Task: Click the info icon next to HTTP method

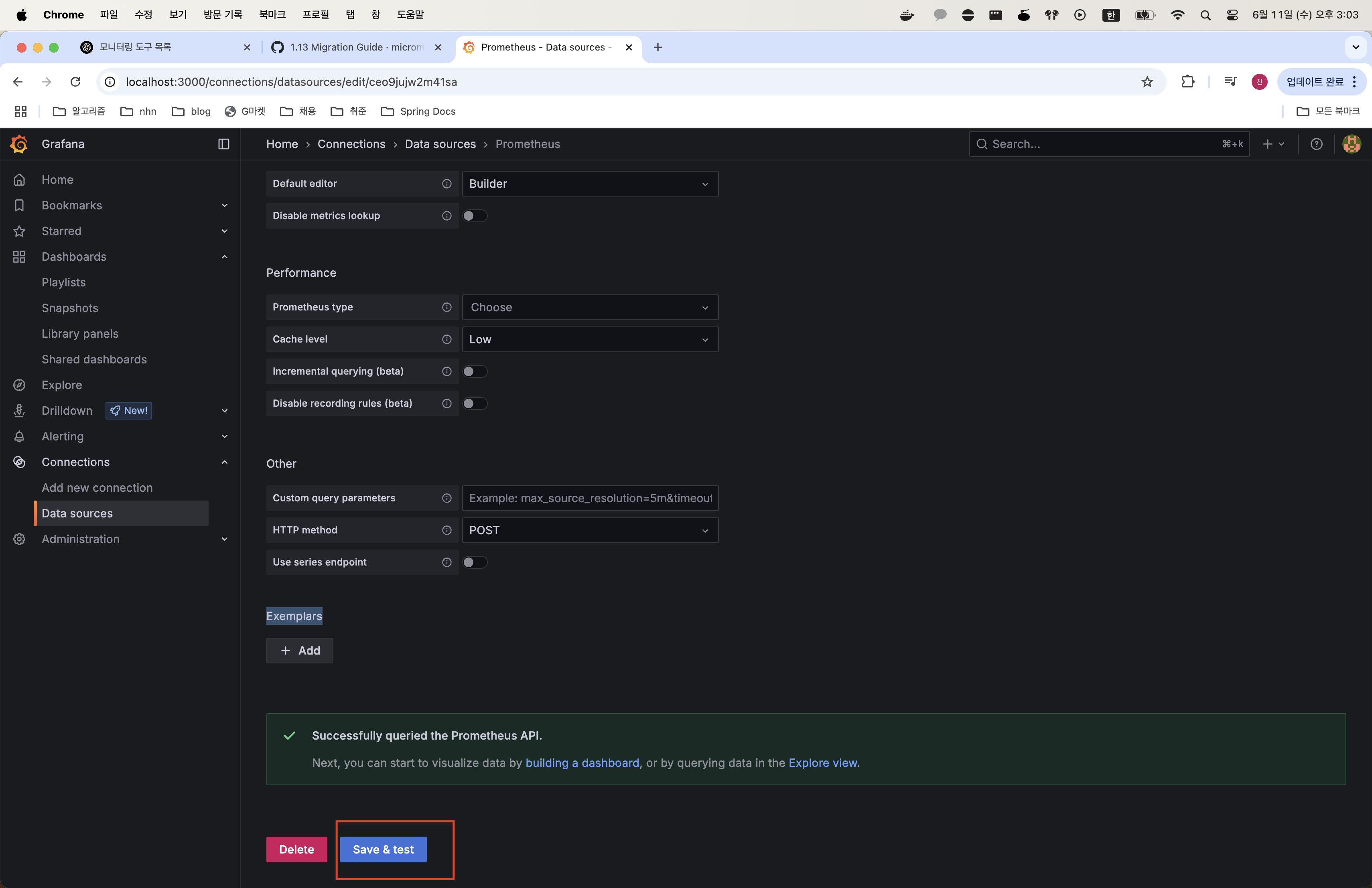Action: point(446,530)
